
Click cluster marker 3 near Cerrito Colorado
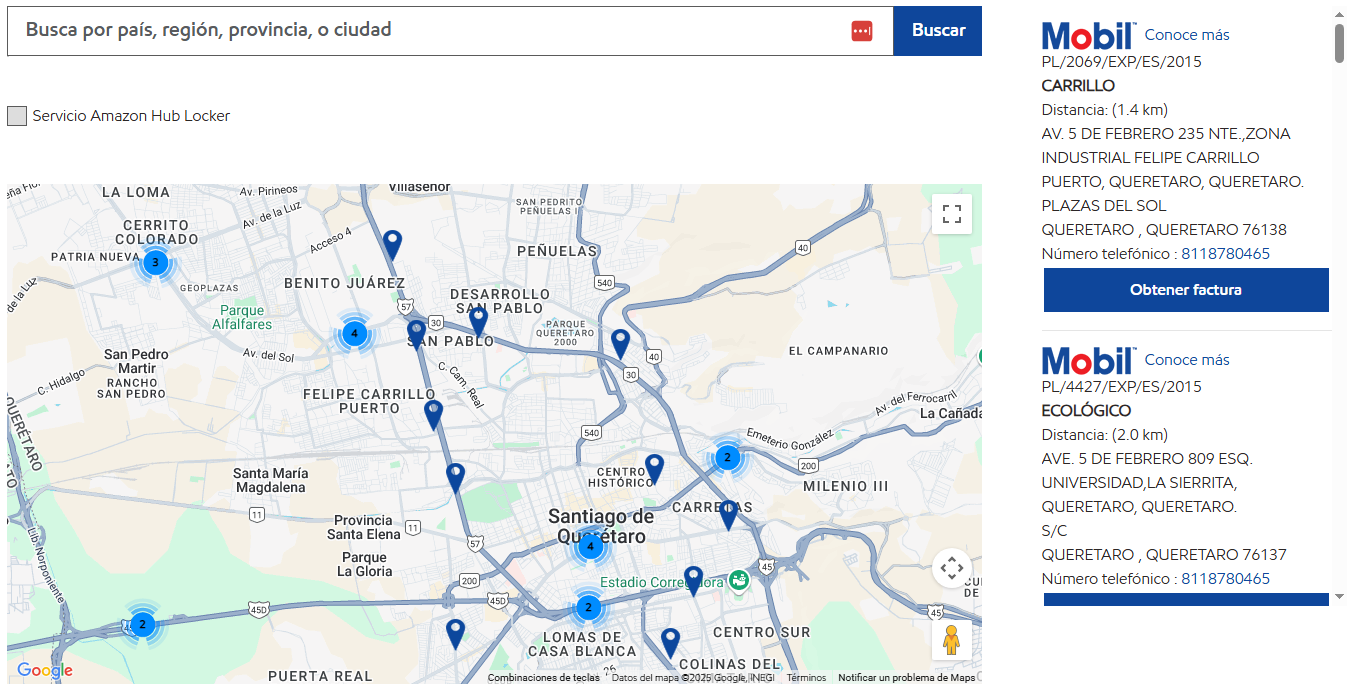tap(155, 262)
